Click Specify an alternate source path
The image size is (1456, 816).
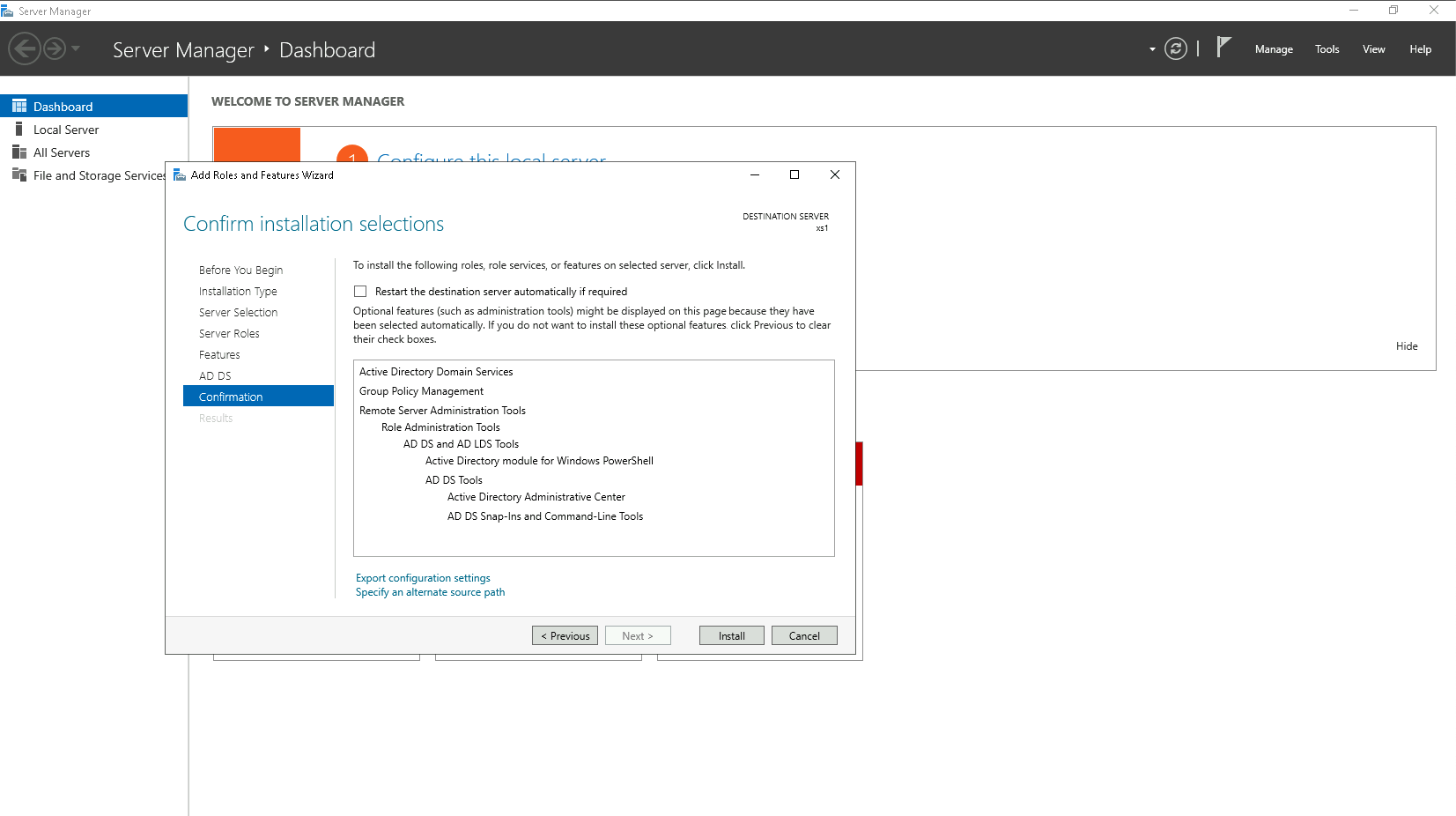coord(430,592)
